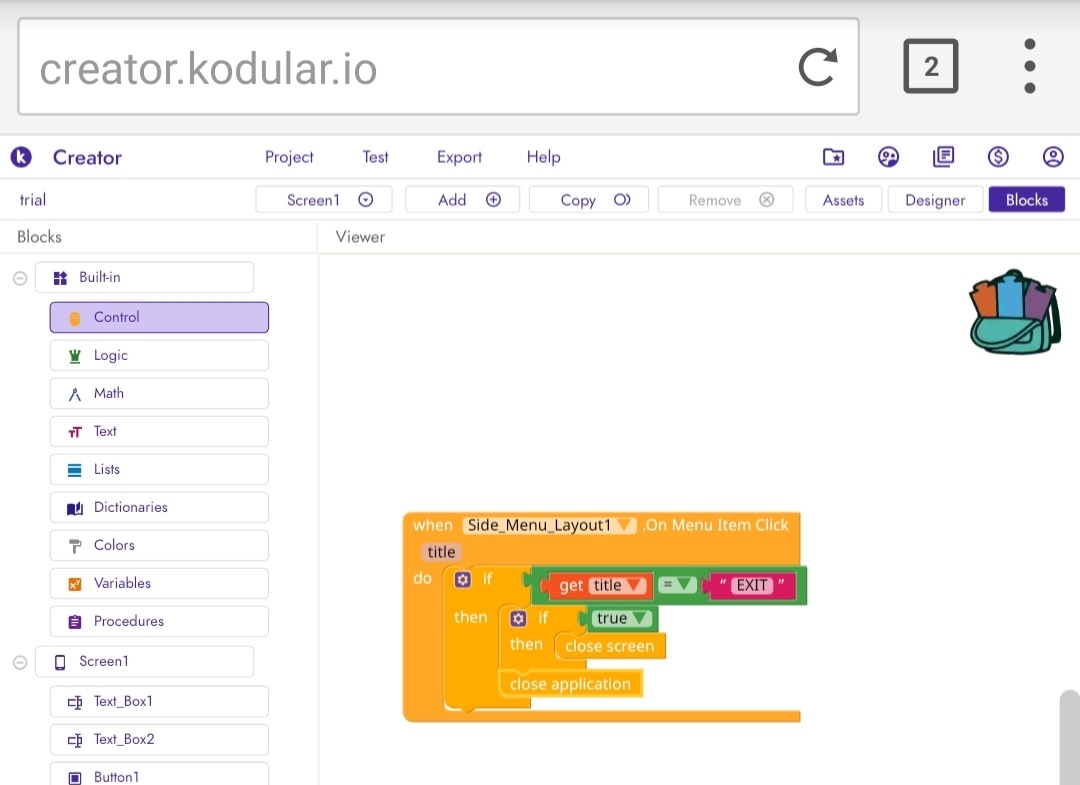Select the Procedures blocks category
The width and height of the screenshot is (1080, 785).
click(159, 621)
